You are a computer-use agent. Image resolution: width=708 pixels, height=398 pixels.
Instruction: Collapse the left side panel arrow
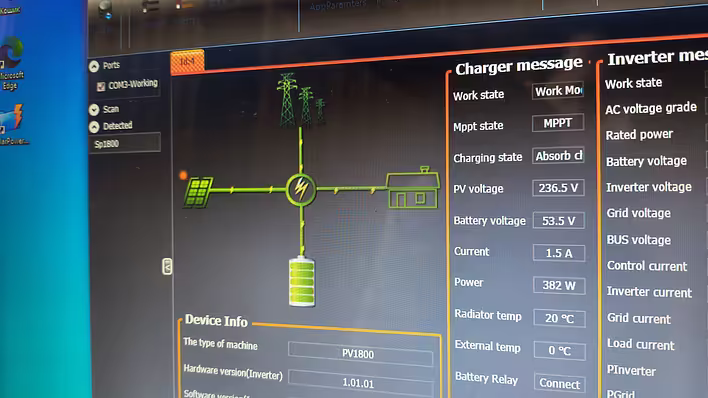pyautogui.click(x=167, y=267)
